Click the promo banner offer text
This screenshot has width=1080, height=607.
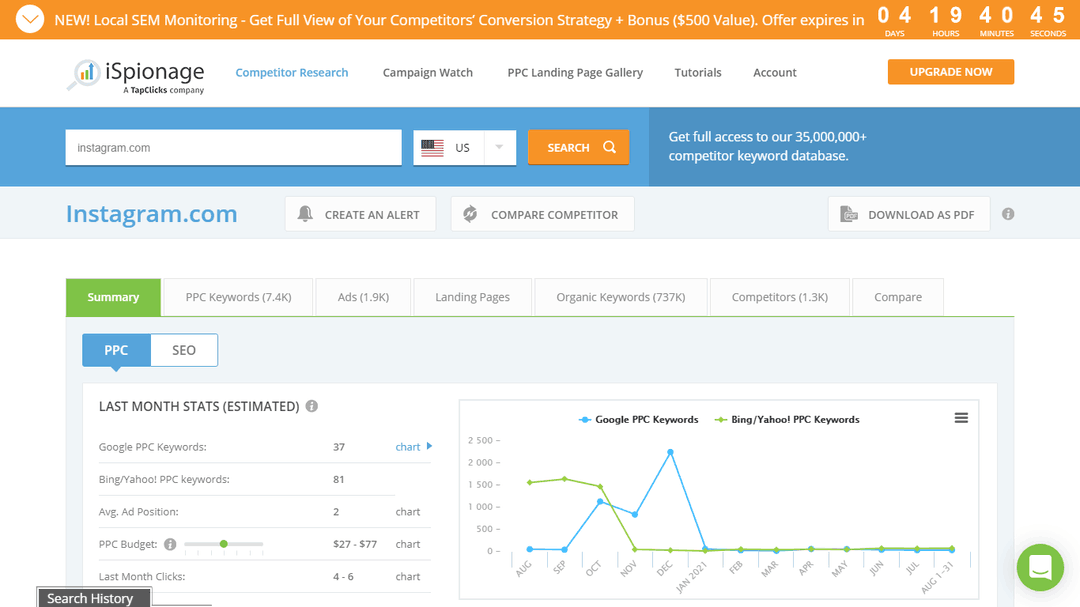459,20
